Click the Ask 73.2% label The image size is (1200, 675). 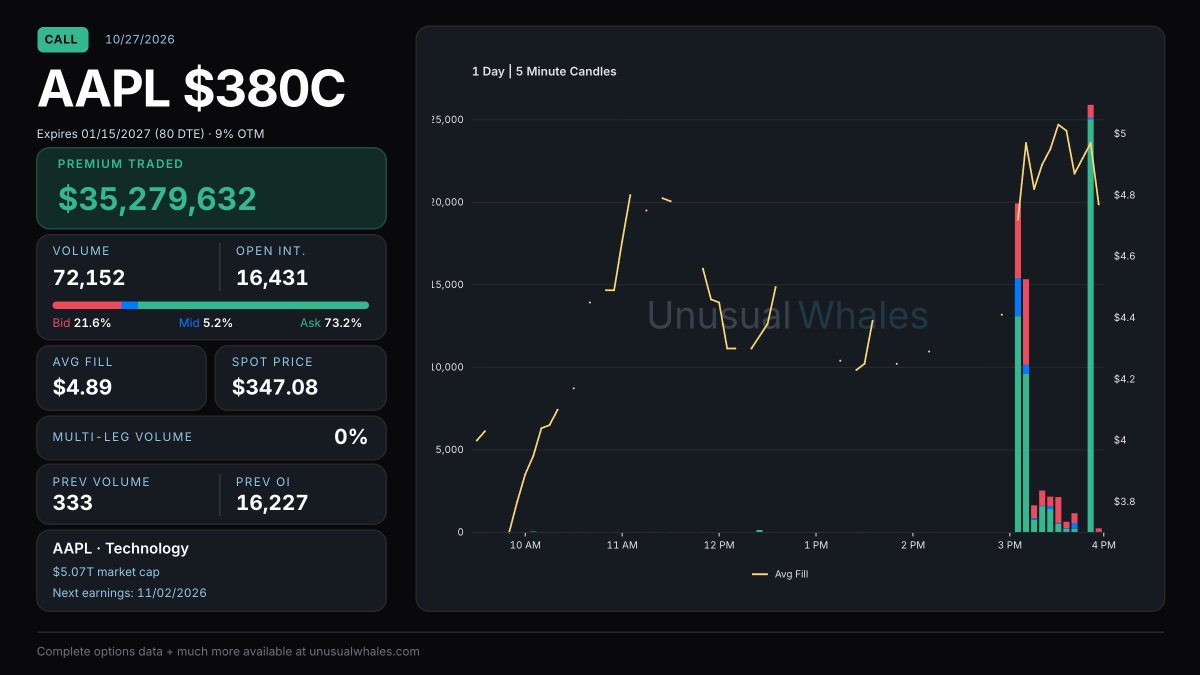click(x=331, y=323)
